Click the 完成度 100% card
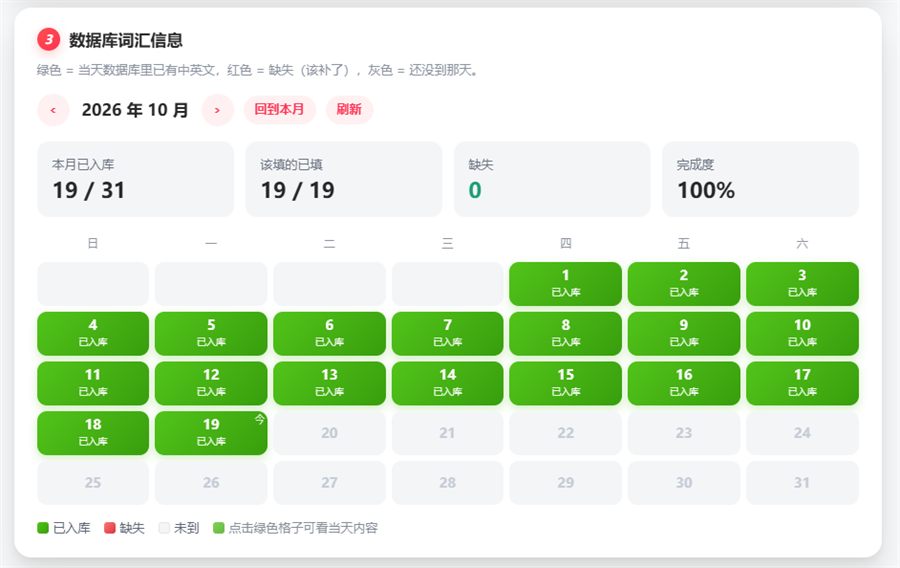This screenshot has width=900, height=568. coord(761,180)
